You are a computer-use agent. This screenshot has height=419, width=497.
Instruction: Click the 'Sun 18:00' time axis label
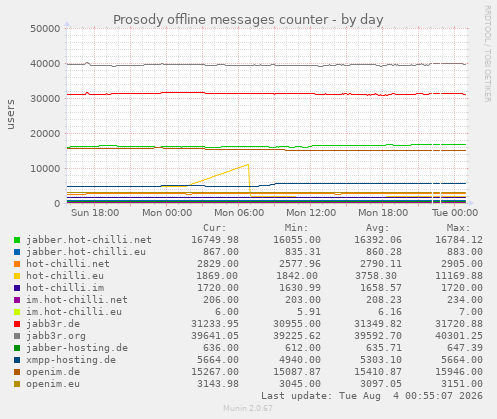pos(95,213)
